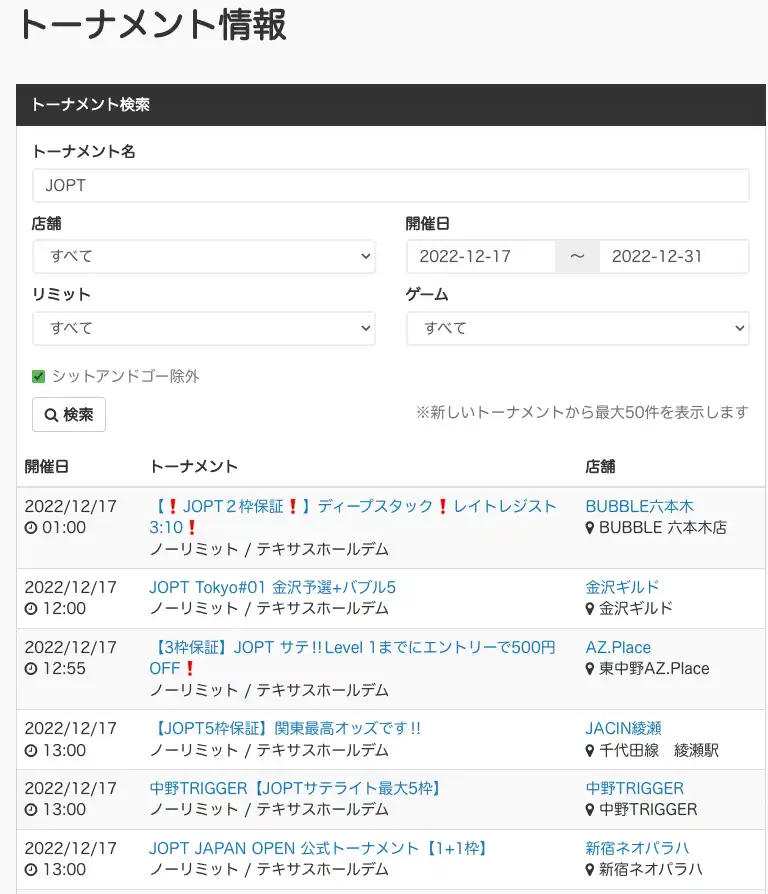Open JOPT Tokyo#01 金沢予選+バブル5 link
This screenshot has height=894, width=768.
click(273, 587)
